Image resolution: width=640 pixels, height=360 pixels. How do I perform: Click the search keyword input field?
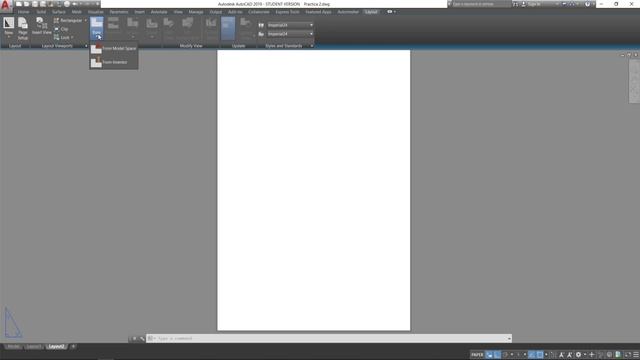click(481, 4)
